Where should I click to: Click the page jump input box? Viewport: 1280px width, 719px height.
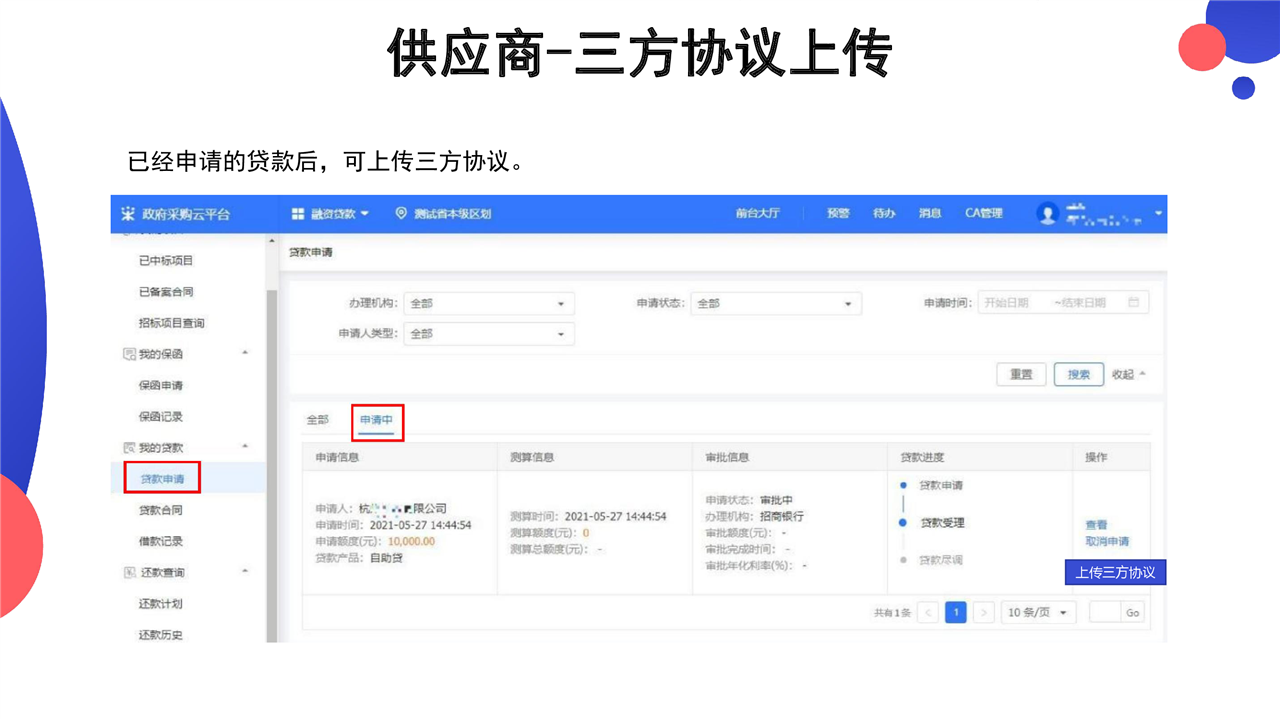[1105, 612]
